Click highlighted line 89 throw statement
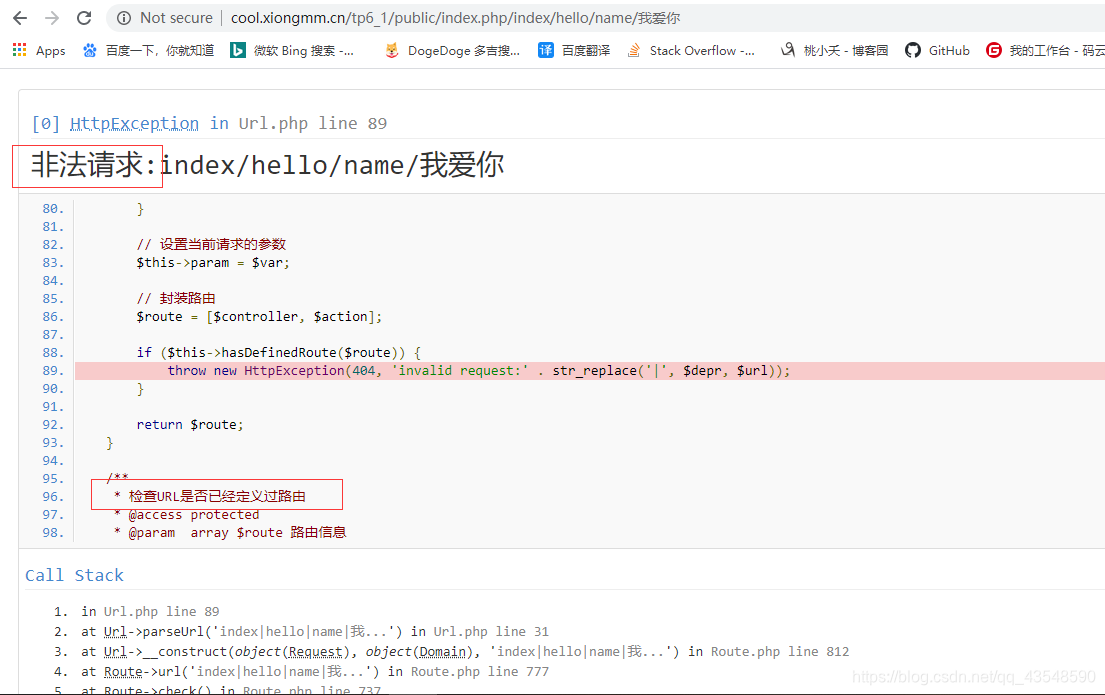 coord(479,371)
